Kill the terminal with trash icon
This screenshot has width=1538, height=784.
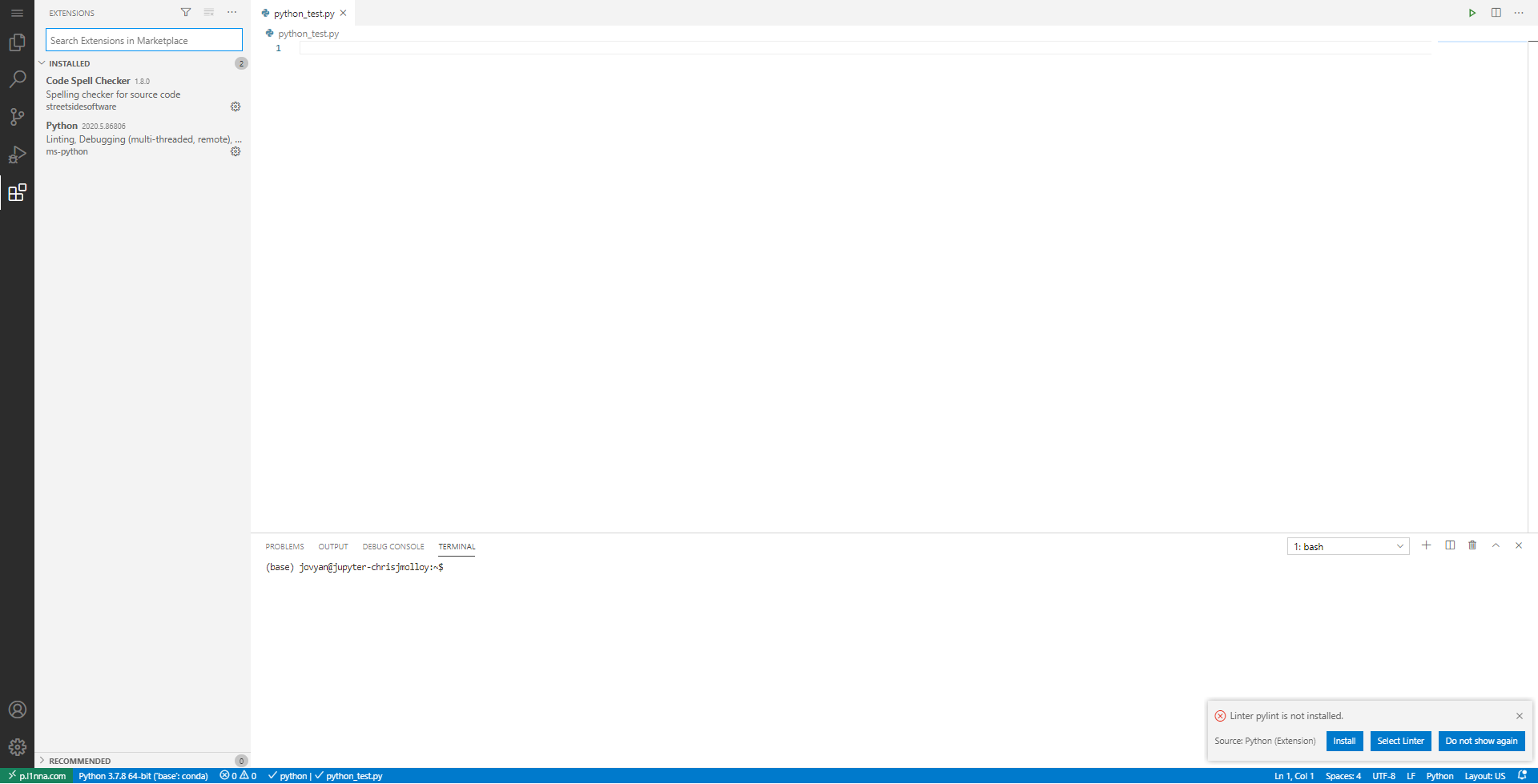1472,545
